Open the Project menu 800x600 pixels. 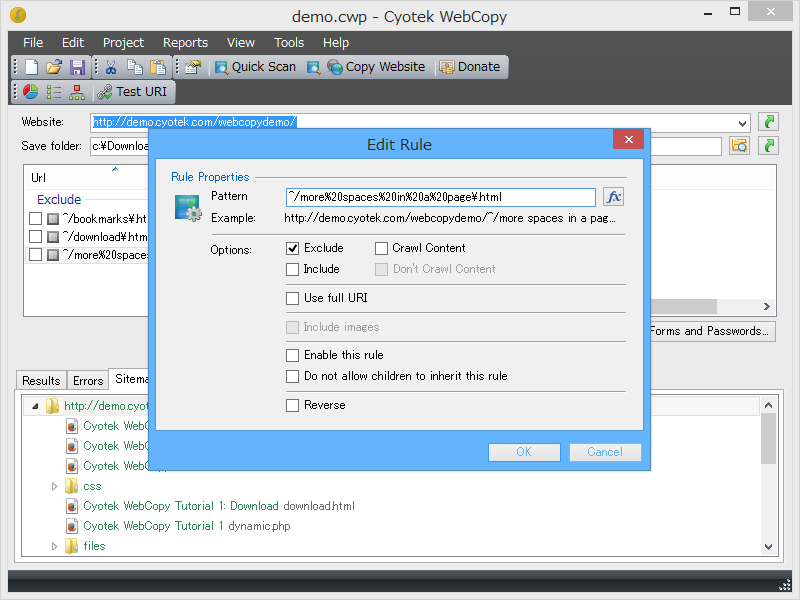tap(123, 43)
